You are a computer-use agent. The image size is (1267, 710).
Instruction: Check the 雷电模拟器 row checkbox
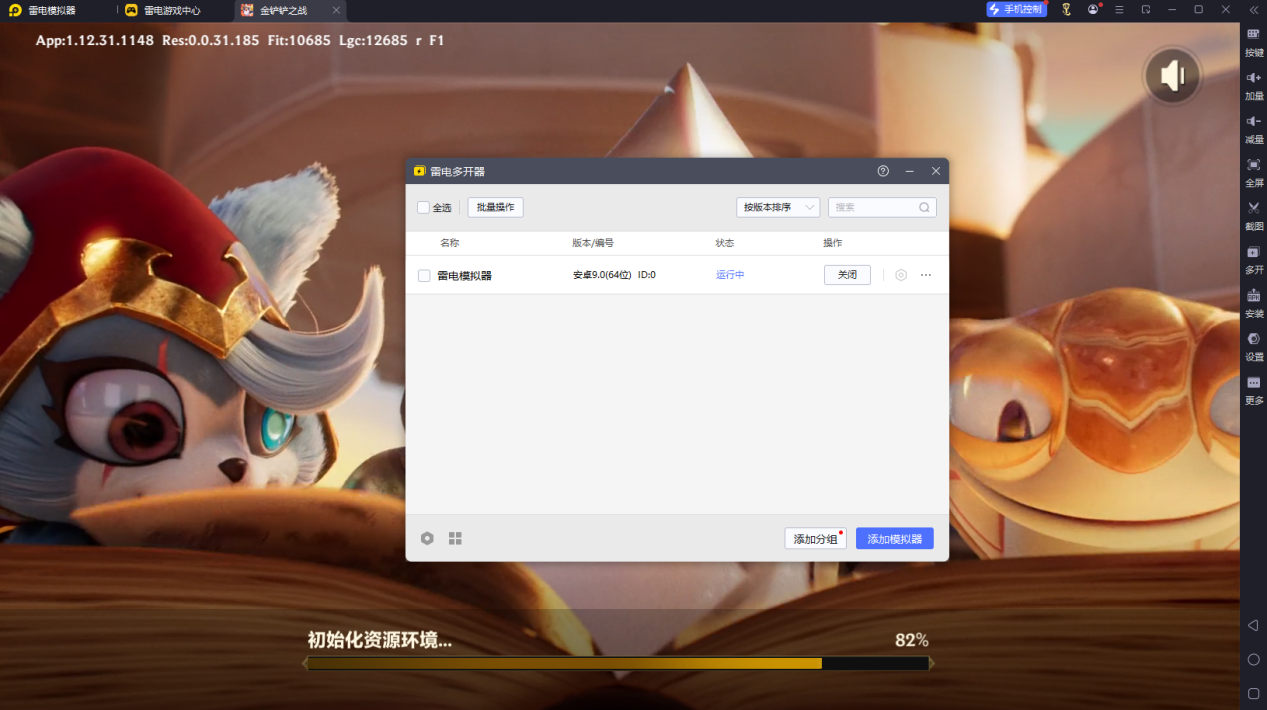point(424,275)
